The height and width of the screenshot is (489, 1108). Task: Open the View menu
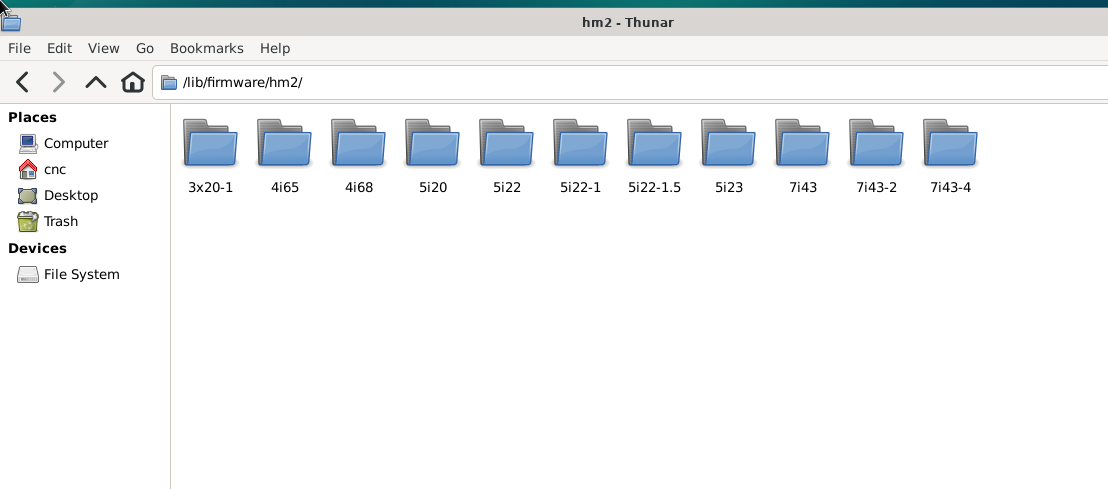103,48
